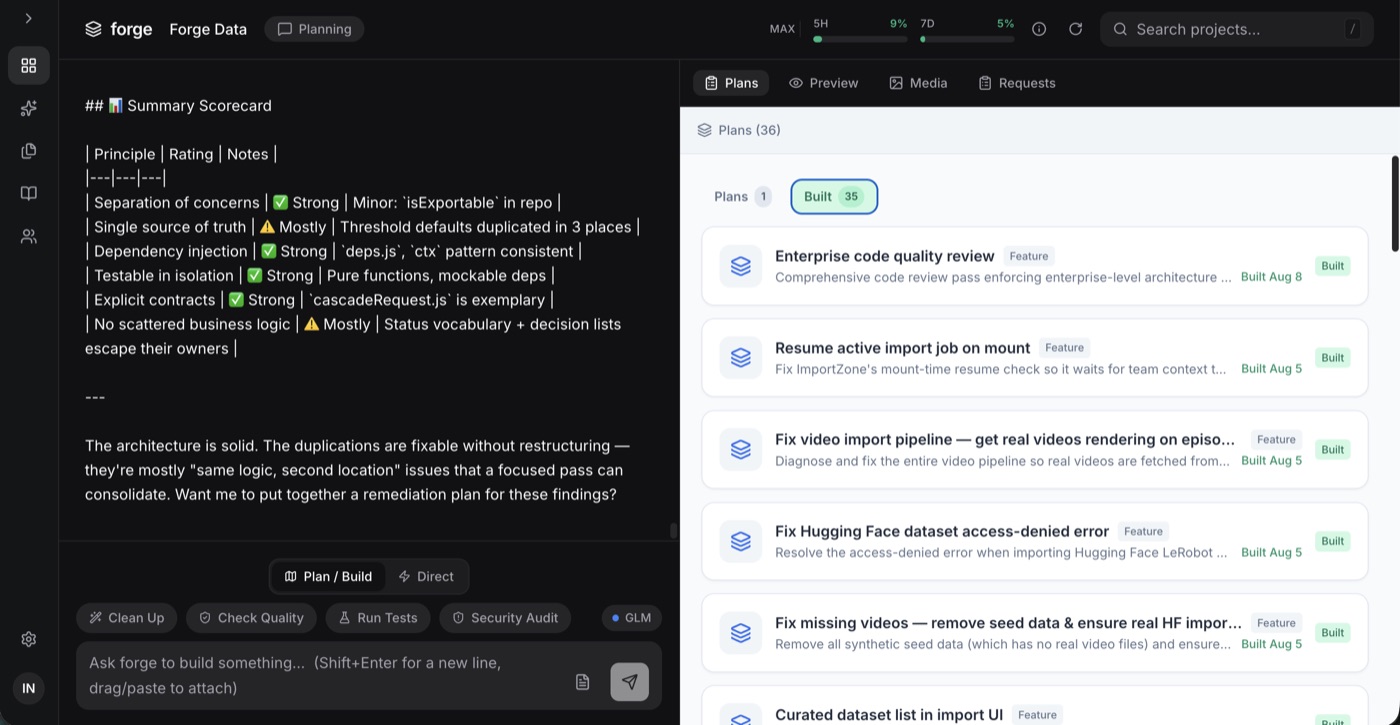
Task: Open Fix video import pipeline plan
Action: 1035,450
